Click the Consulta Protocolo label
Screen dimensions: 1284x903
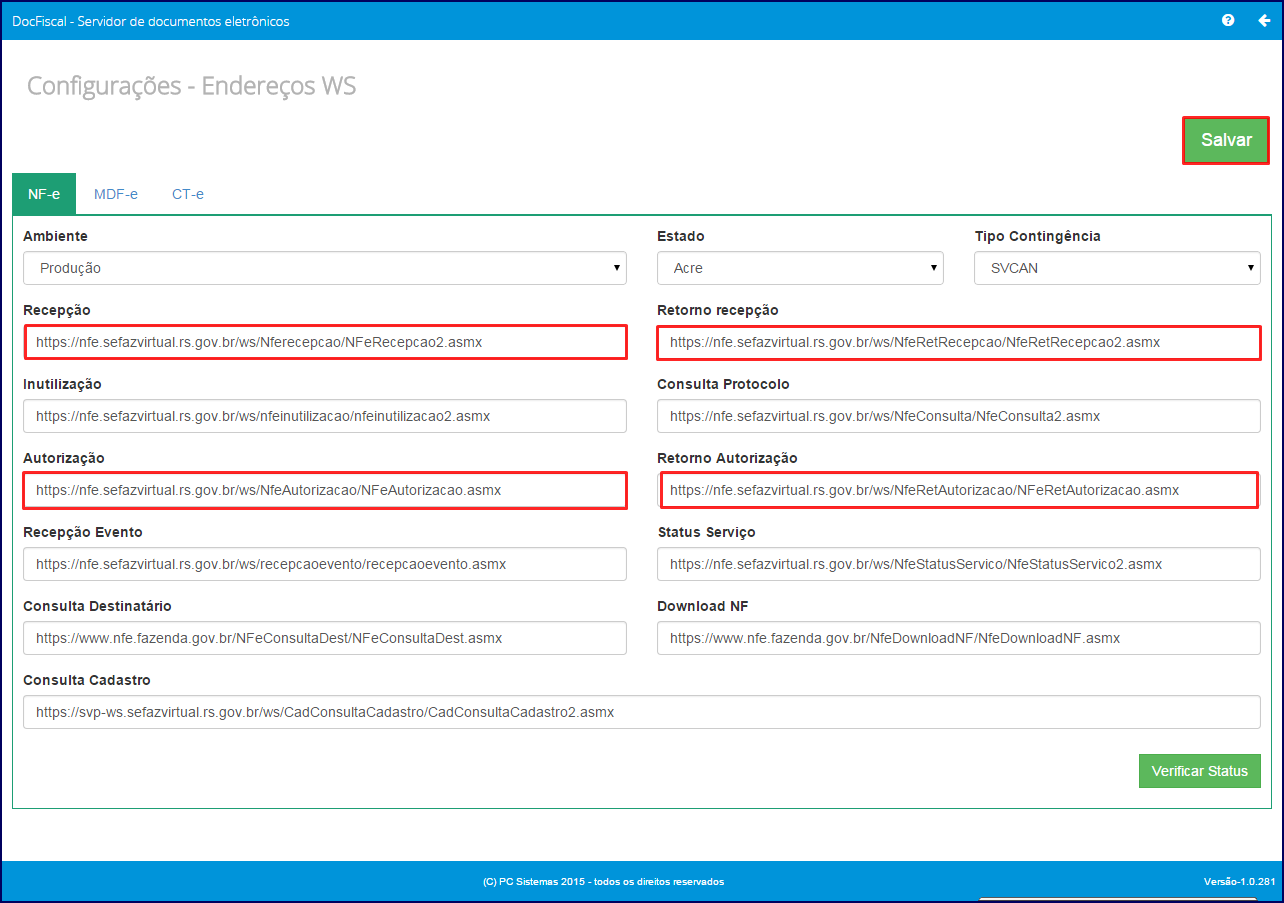tap(723, 384)
